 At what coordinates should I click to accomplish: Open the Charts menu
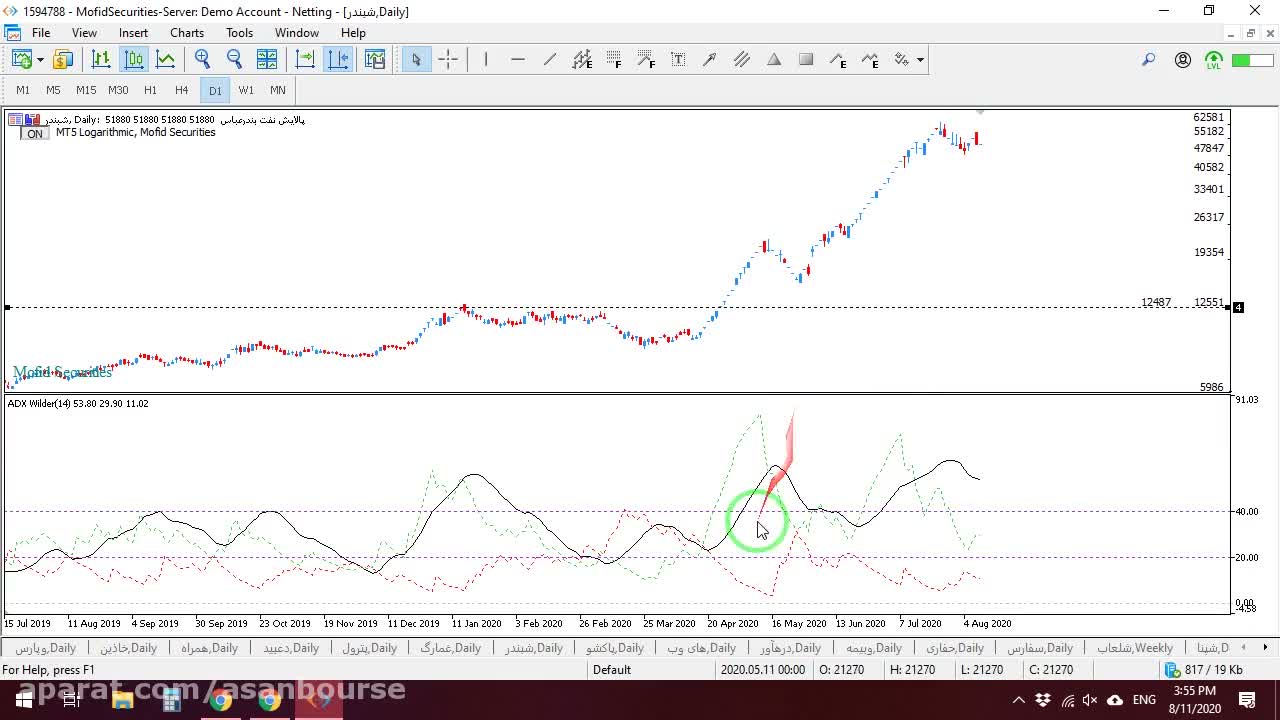[187, 33]
